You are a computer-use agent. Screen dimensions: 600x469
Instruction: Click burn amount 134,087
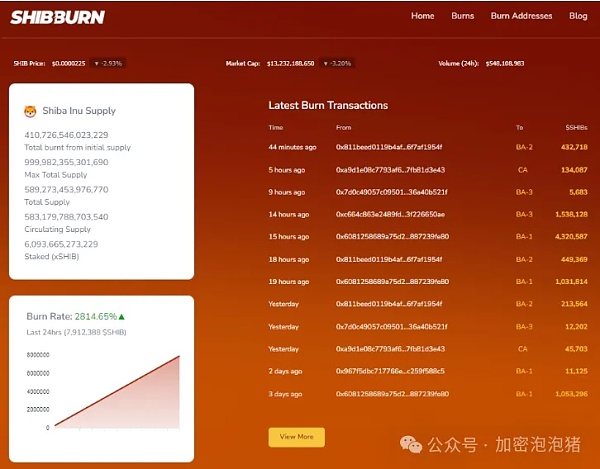click(574, 170)
